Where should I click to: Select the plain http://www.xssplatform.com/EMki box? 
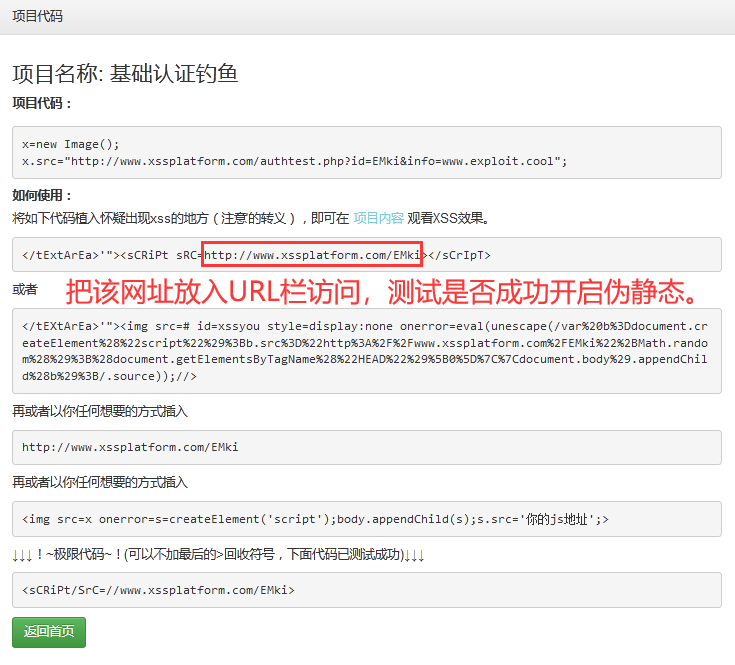click(x=367, y=448)
